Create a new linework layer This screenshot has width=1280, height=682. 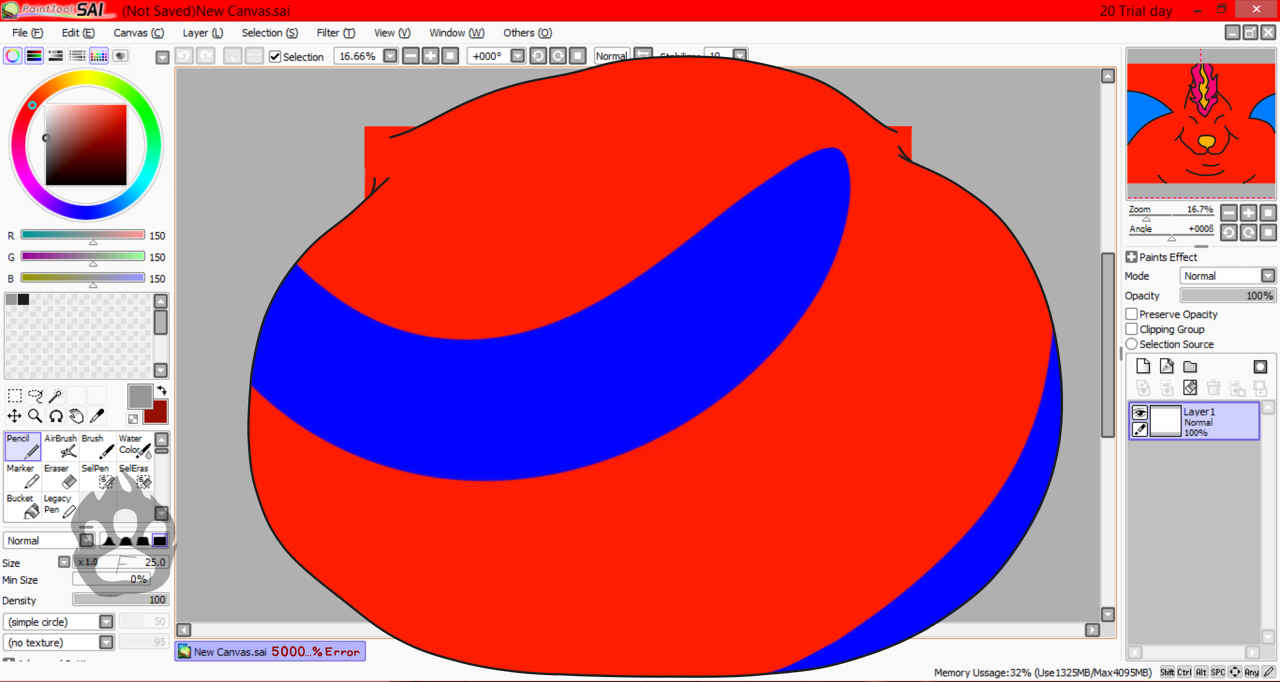click(1166, 367)
